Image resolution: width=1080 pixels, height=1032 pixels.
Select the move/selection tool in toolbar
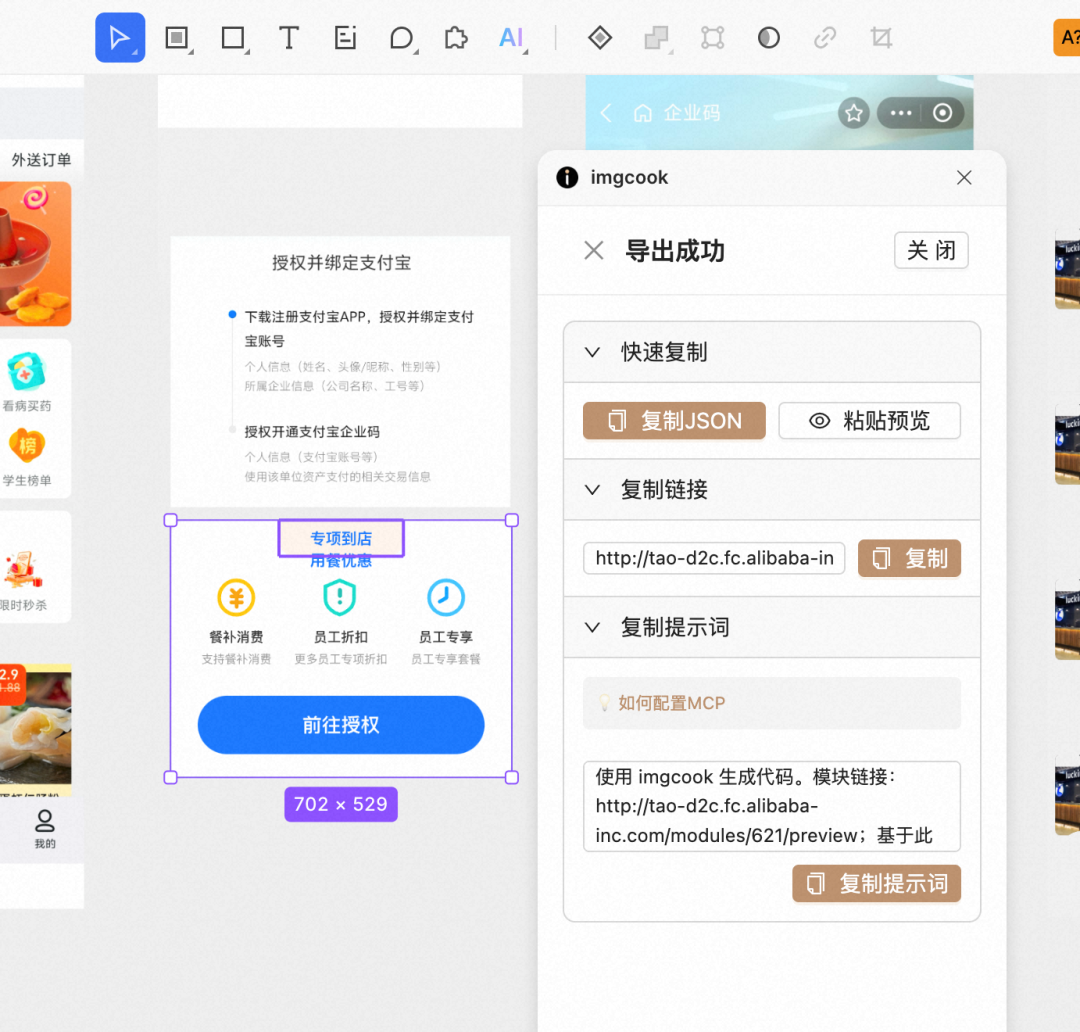pyautogui.click(x=120, y=37)
